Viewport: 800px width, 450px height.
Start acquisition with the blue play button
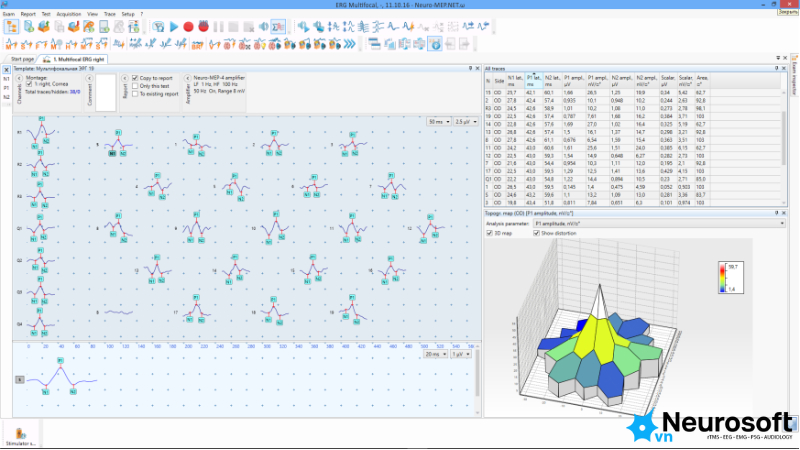(x=173, y=27)
